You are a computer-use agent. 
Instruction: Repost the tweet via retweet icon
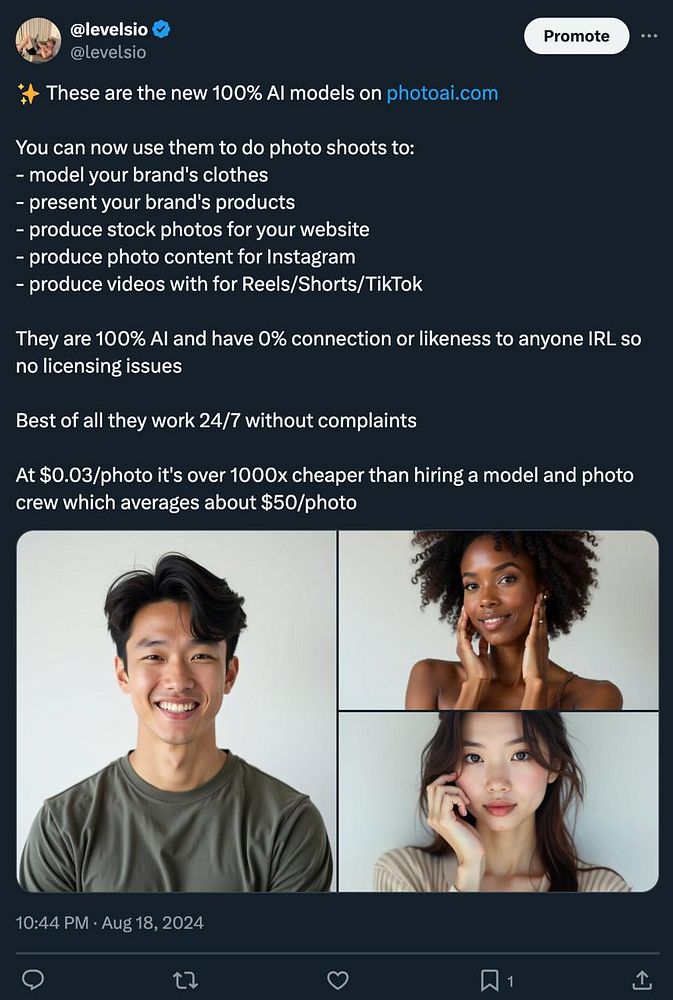[186, 980]
